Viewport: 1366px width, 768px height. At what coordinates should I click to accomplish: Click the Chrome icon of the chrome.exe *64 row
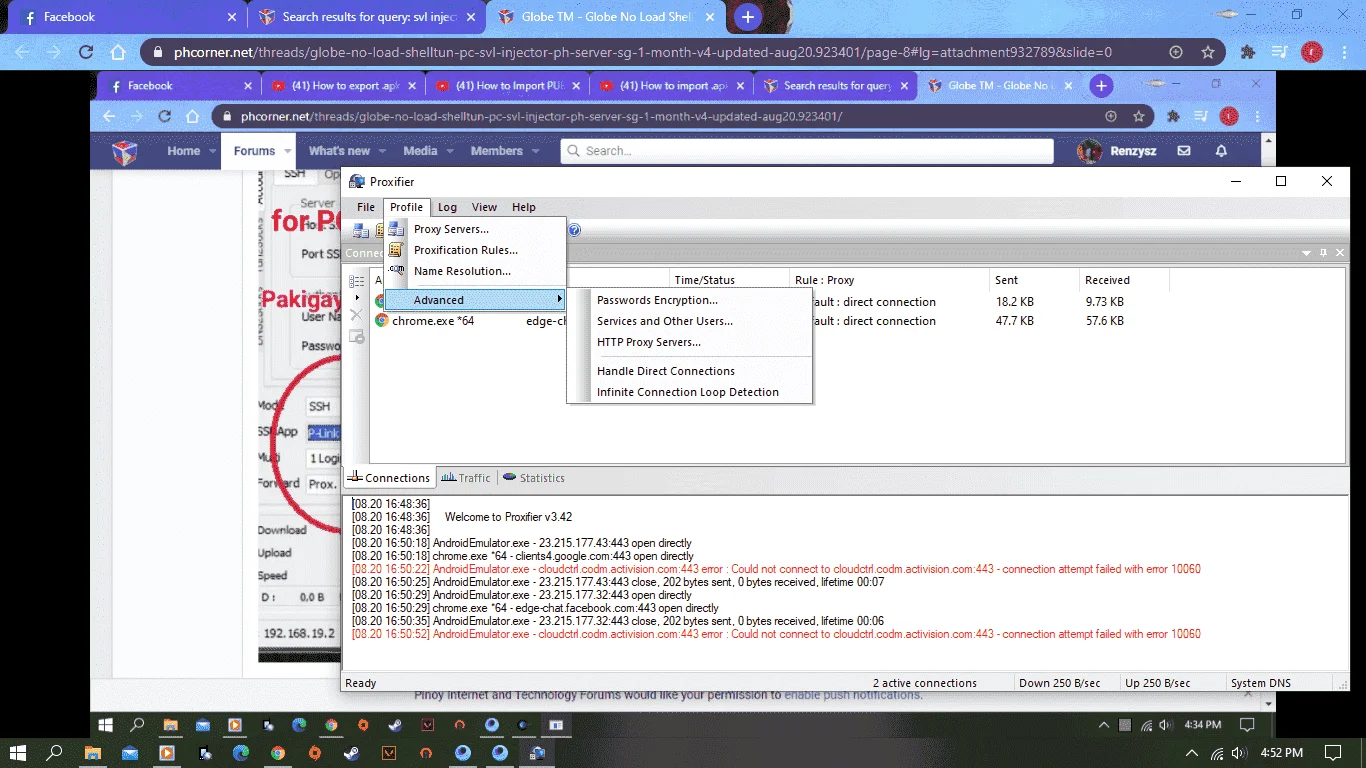(x=381, y=321)
